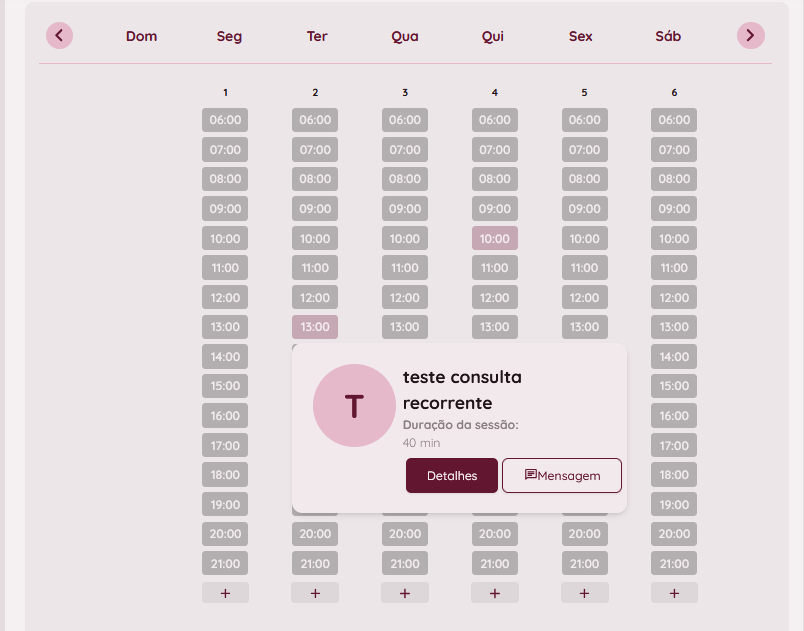Open Detalhes for teste consulta recorrente
Screen dimensions: 804x631
pyautogui.click(x=452, y=476)
